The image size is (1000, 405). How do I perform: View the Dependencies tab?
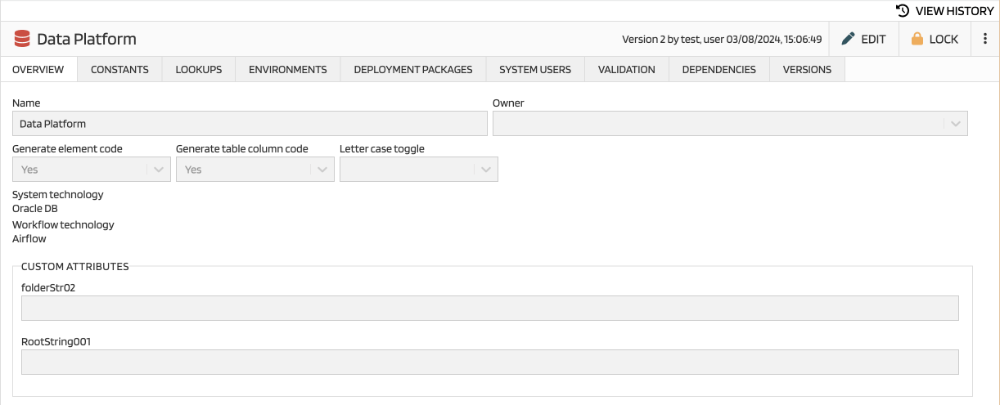719,70
